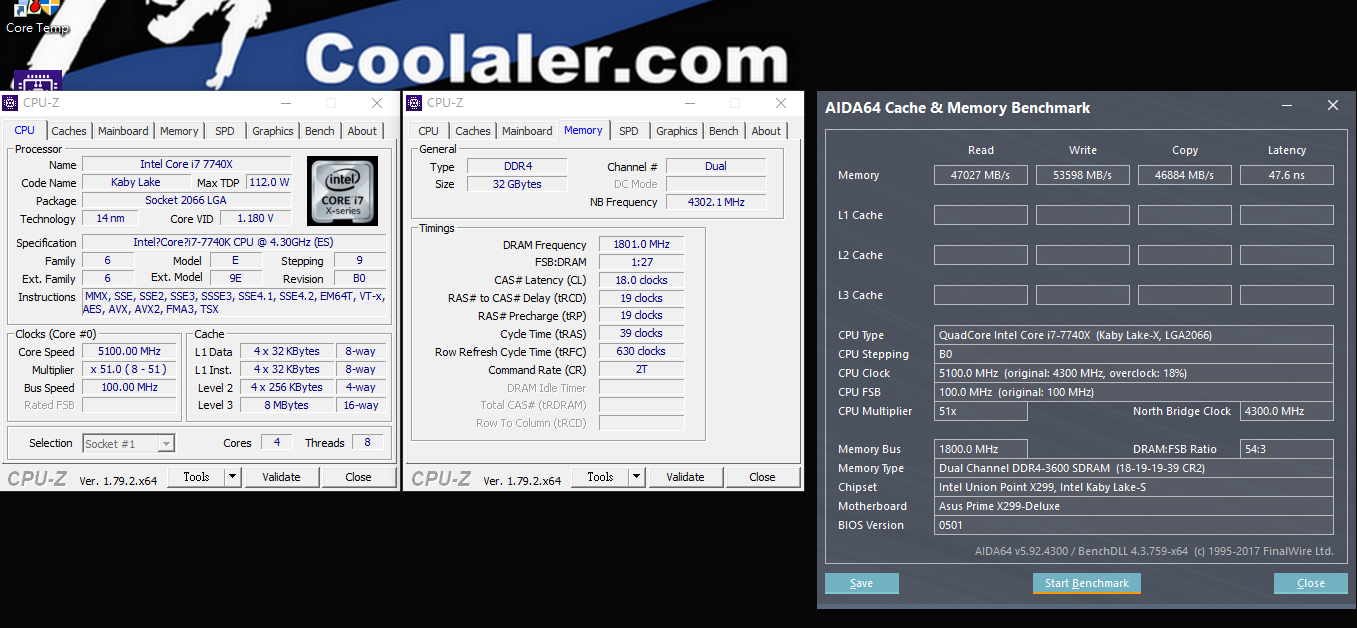
Task: Go to the Graphics tab in the CPU-tab CPU-Z window
Action: tap(273, 131)
